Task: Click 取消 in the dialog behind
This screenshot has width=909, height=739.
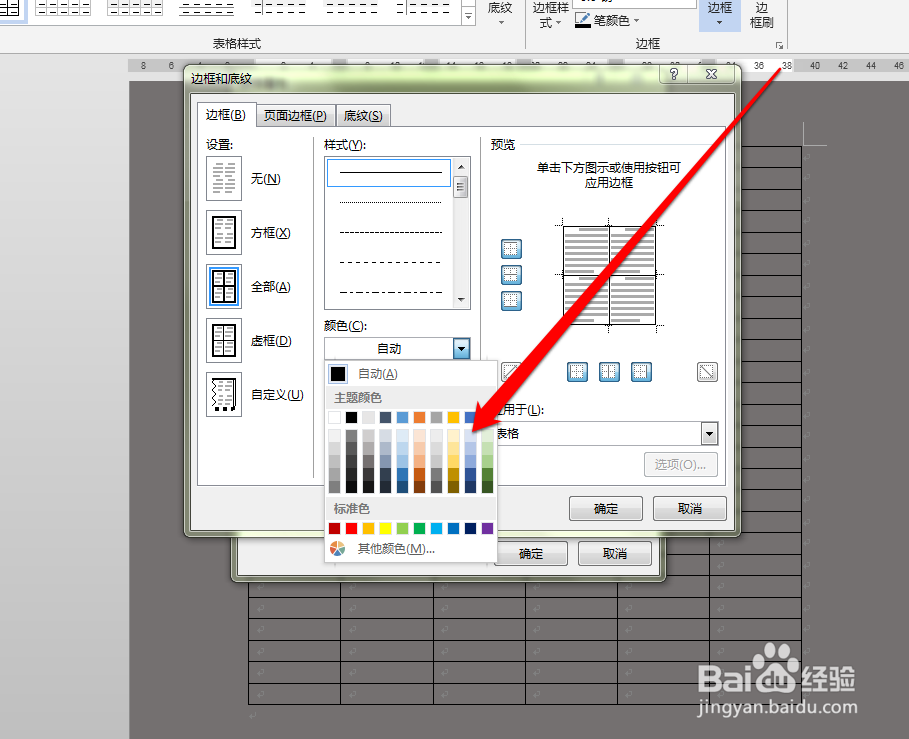Action: pos(615,554)
